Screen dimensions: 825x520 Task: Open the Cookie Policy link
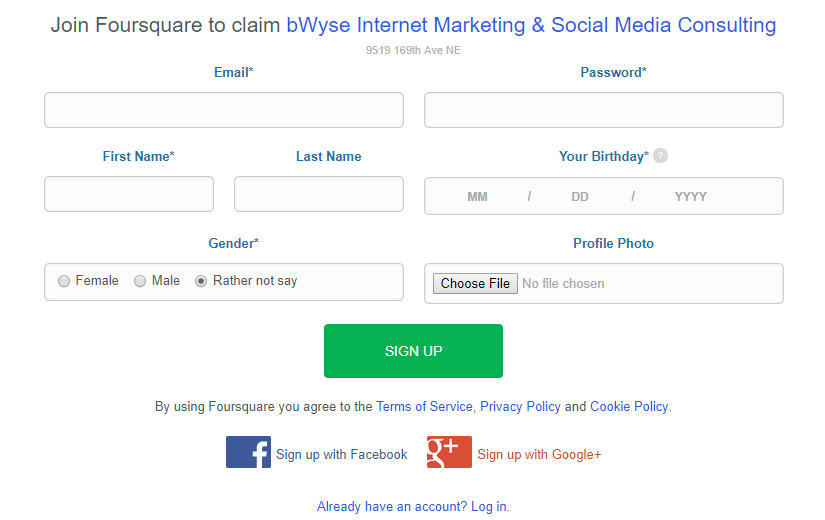629,407
